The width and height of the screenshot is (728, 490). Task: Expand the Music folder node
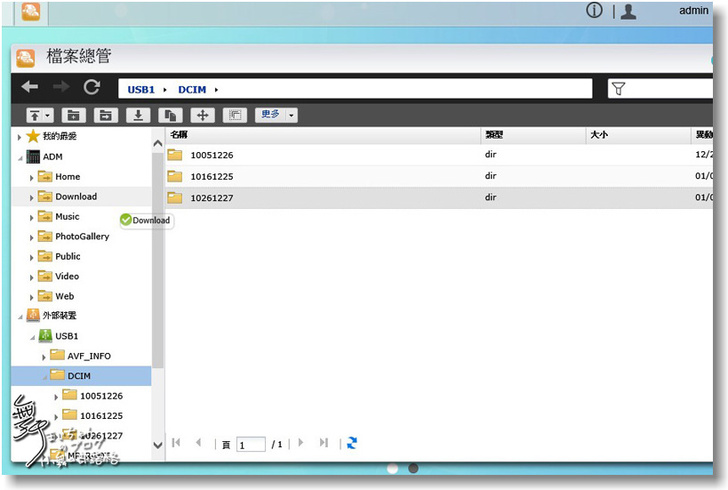coord(31,218)
